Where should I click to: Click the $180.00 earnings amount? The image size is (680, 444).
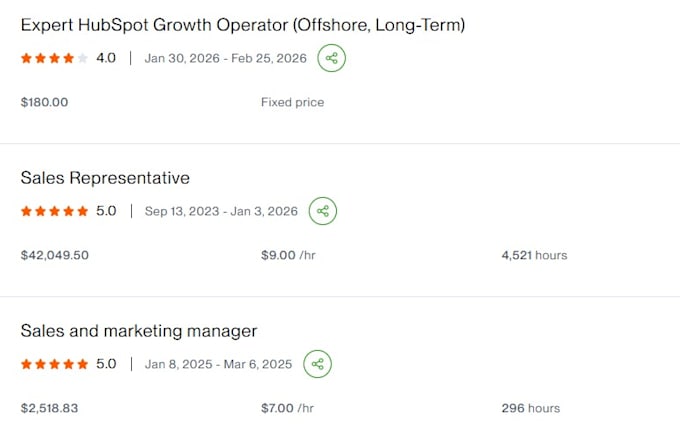(x=44, y=102)
